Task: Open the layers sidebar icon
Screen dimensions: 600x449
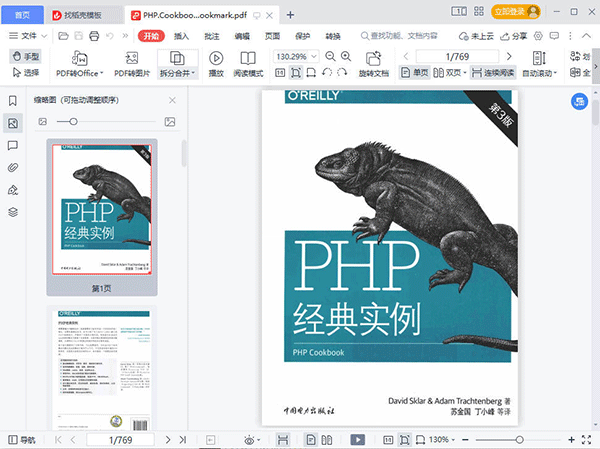Action: coord(13,212)
